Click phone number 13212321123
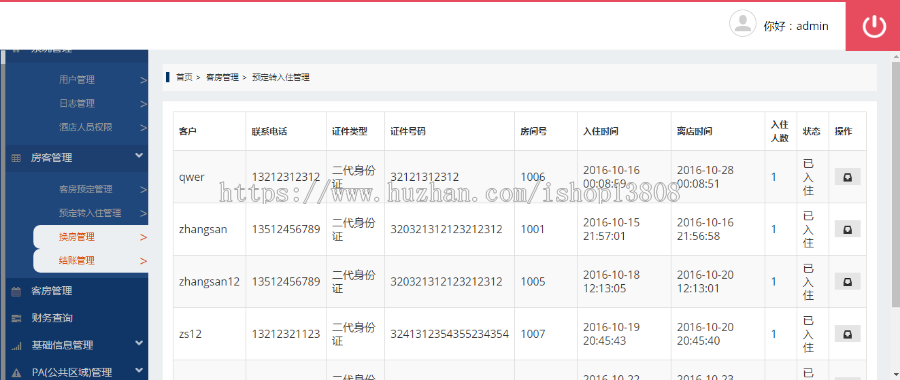 click(286, 334)
